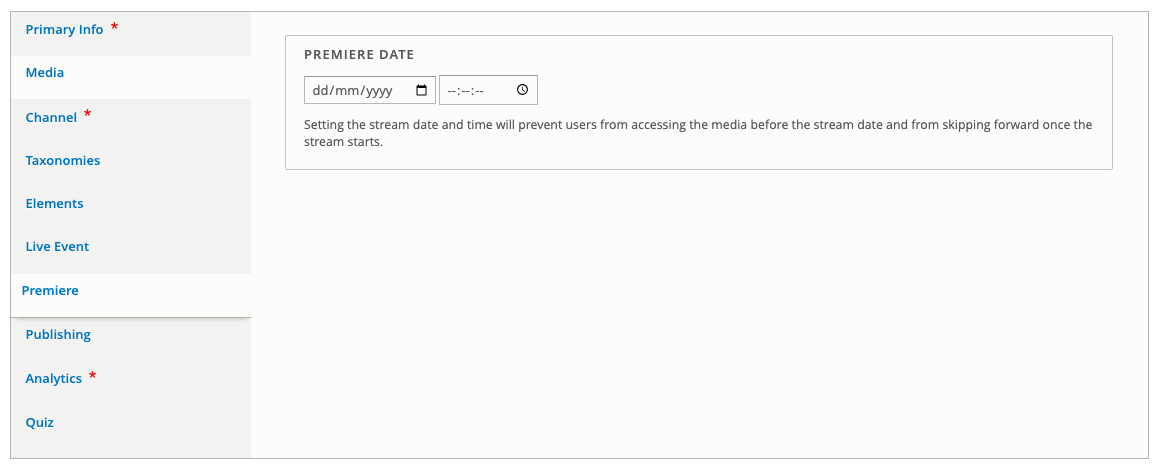Click the Premiere Date section heading
The height and width of the screenshot is (471, 1162).
coord(359,55)
